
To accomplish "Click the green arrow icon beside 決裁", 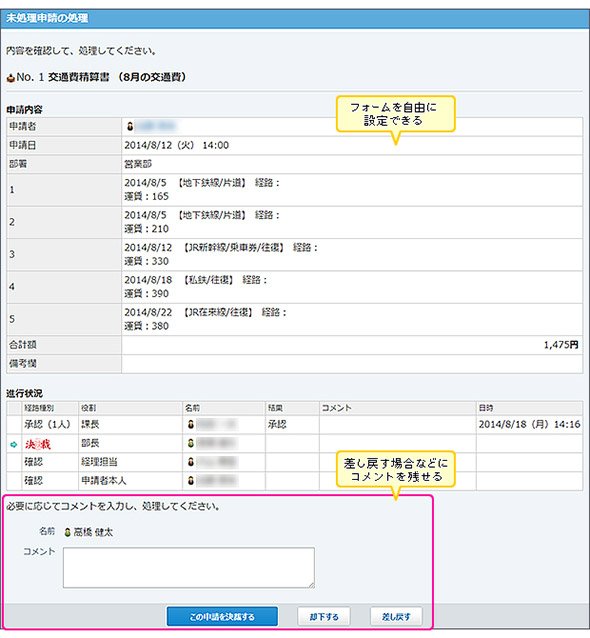I will pyautogui.click(x=13, y=444).
